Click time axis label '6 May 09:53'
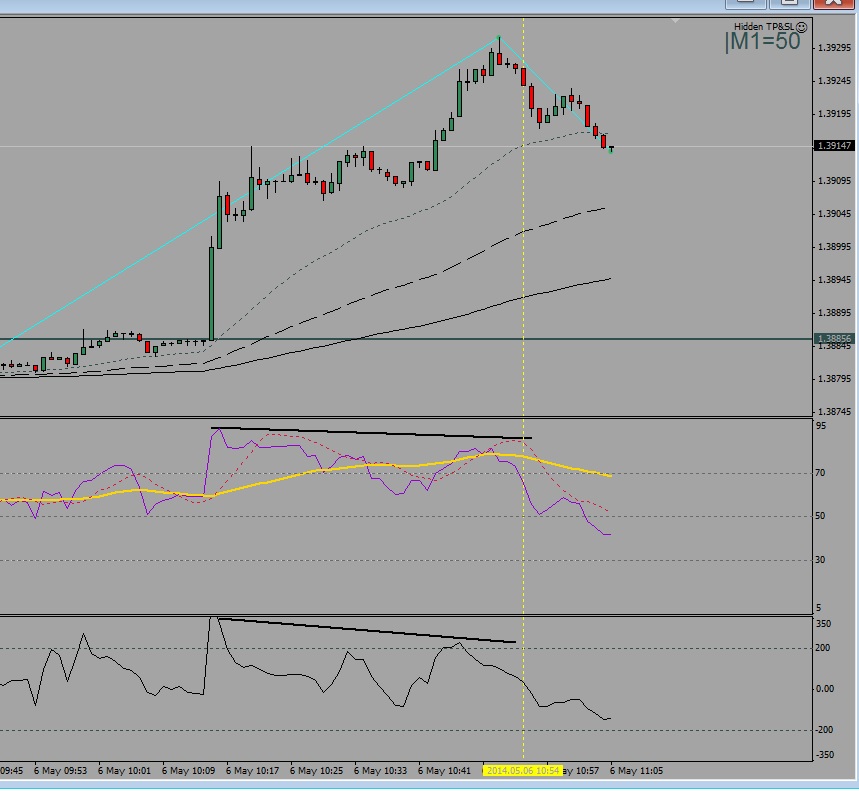Screen dimensions: 859x791 [60, 771]
